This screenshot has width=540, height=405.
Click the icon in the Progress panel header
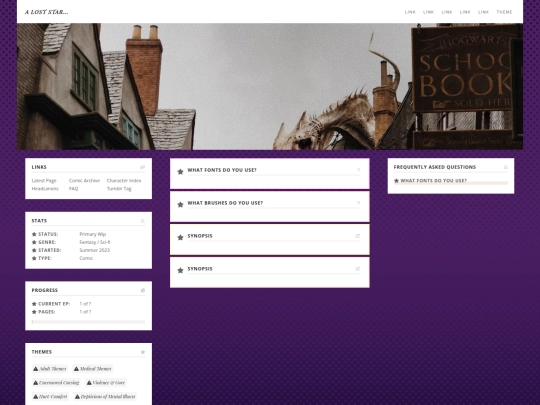(x=143, y=290)
